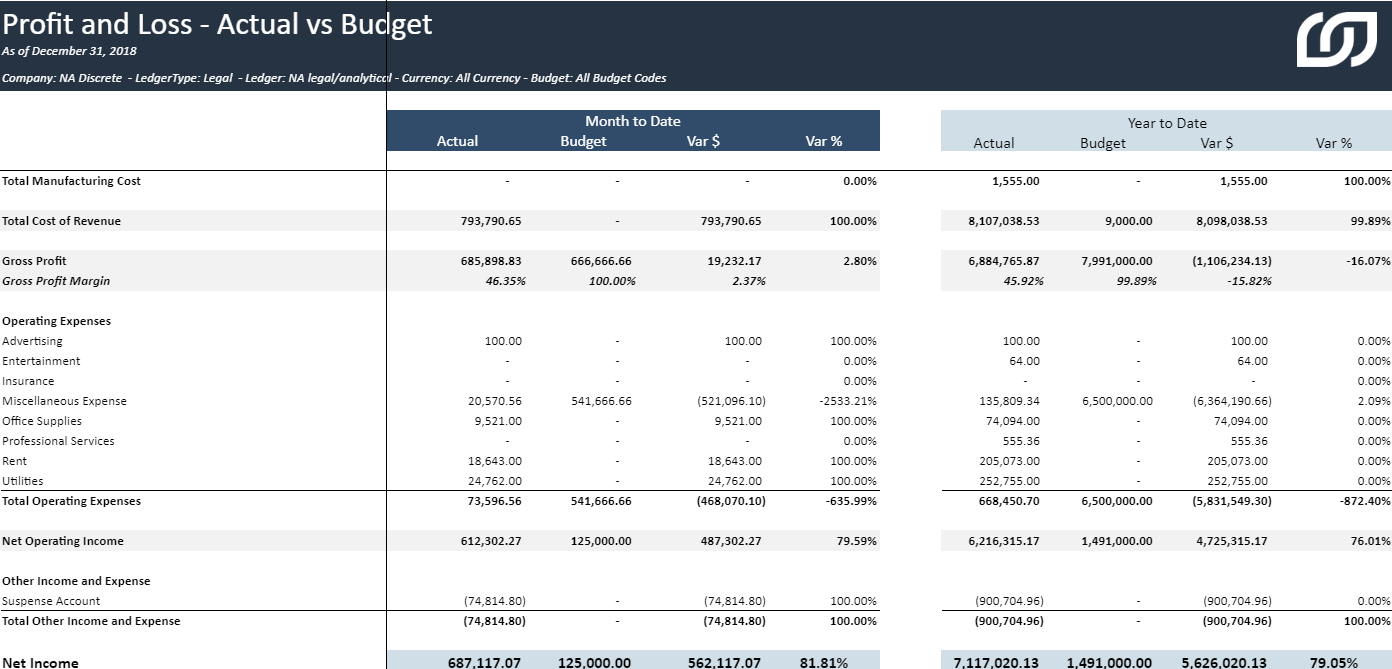The image size is (1392, 669).
Task: Click the Net Income row label
Action: pos(40,662)
